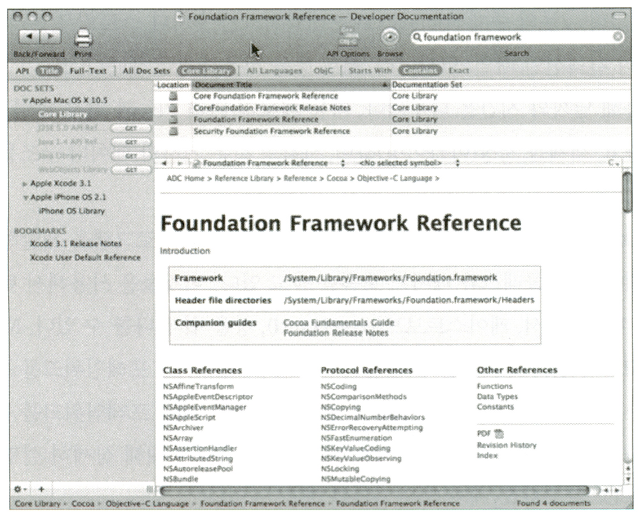The width and height of the screenshot is (640, 516).
Task: Choose the Core Library filter in the scope bar
Action: click(x=206, y=71)
